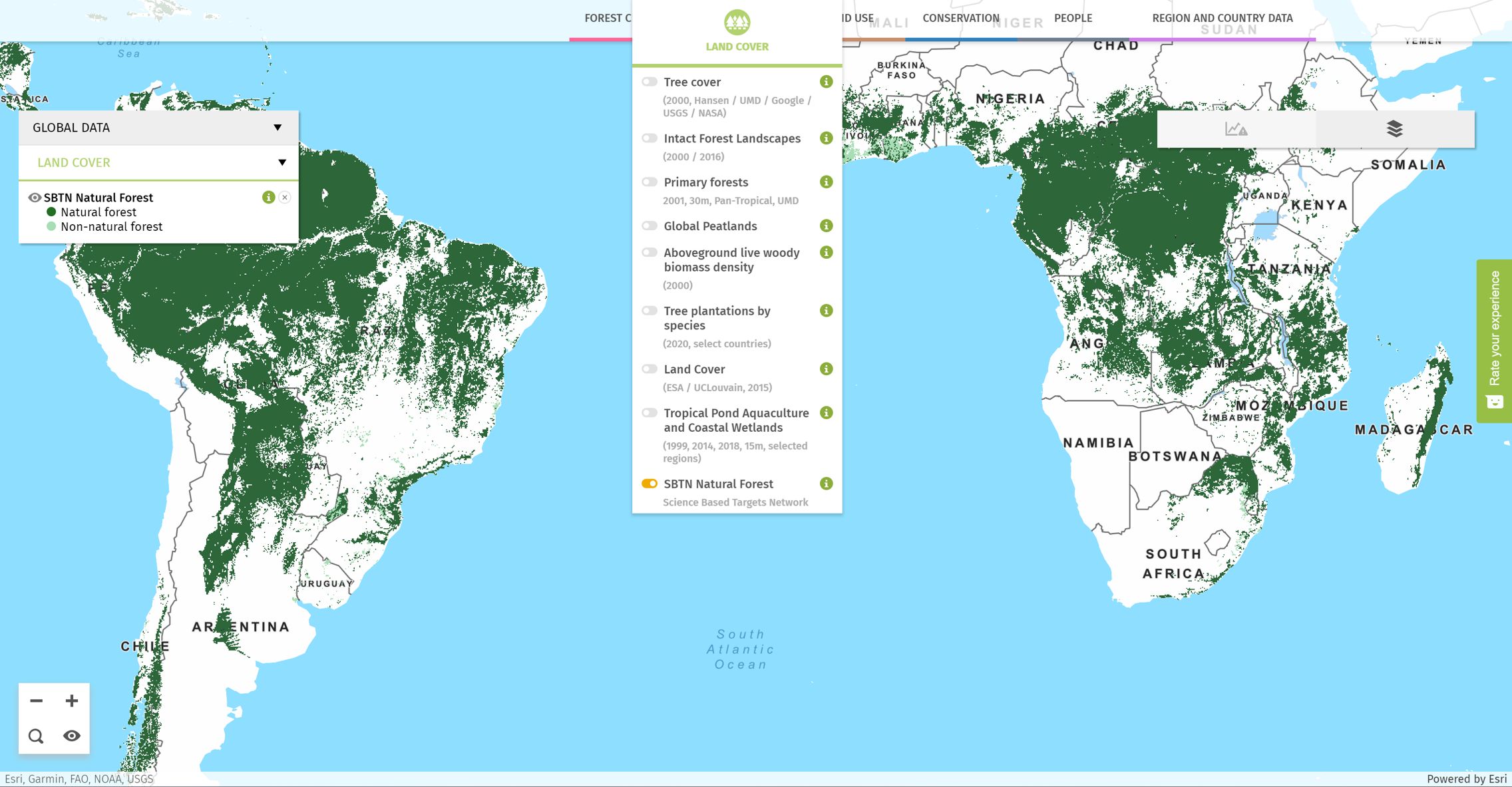Zoom out with the minus icon
The width and height of the screenshot is (1512, 787).
(37, 700)
